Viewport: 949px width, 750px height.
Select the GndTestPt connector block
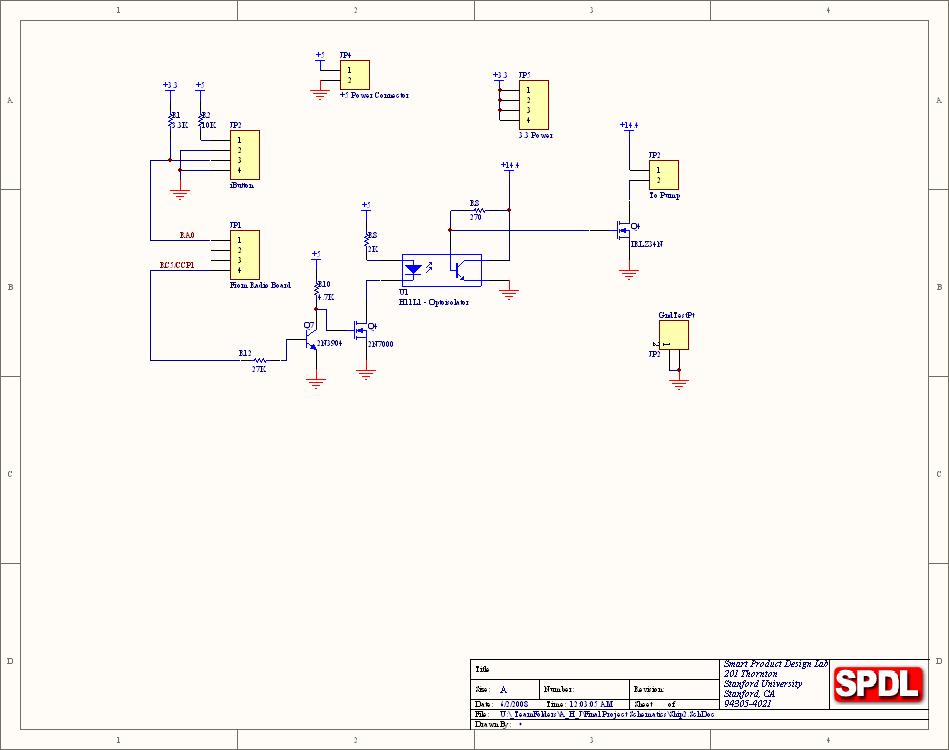673,335
